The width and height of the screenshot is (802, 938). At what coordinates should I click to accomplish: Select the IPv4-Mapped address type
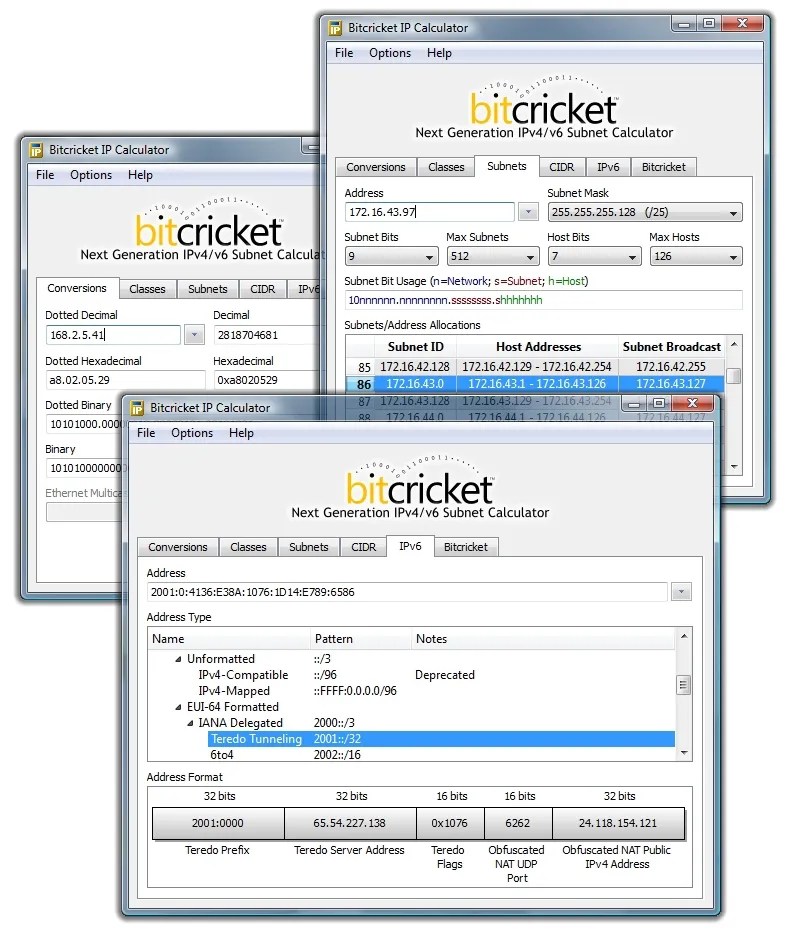(234, 691)
